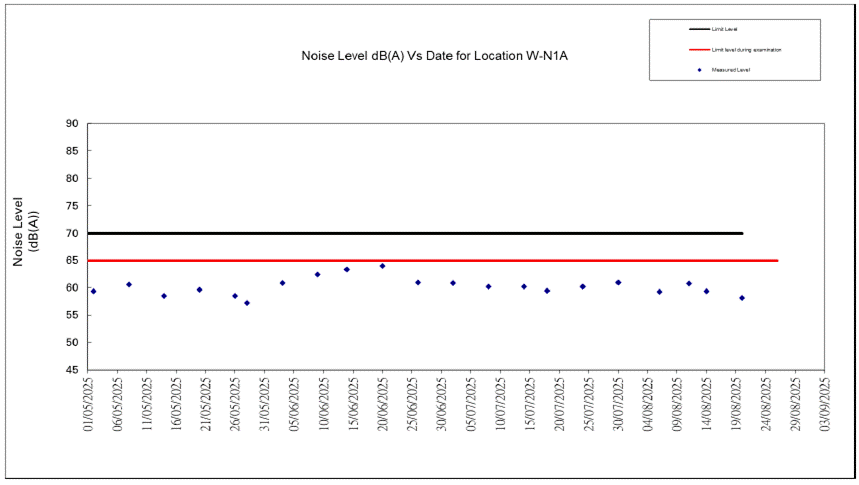Screen dimensions: 859x485
Task: Select the lowest data point near 28/05/2025
Action: (x=247, y=303)
